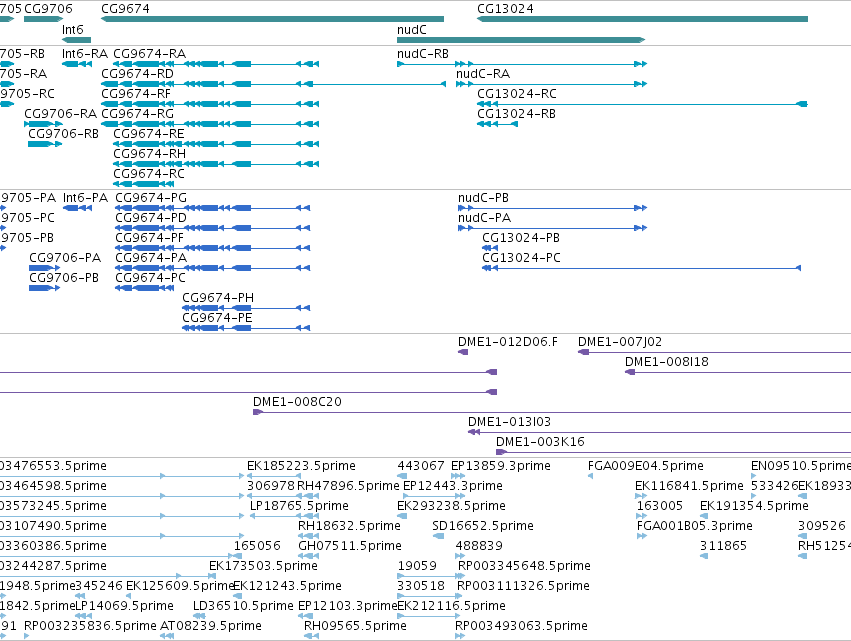This screenshot has width=851, height=641.
Task: Click the LD36510.5prime EST label
Action: [243, 606]
